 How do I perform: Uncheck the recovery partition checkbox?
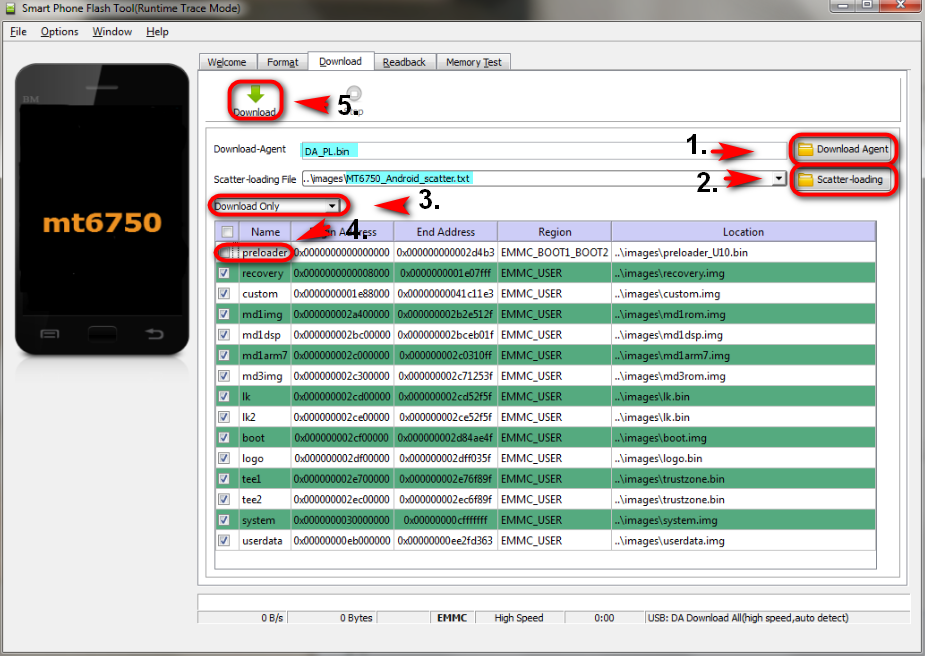tap(224, 273)
